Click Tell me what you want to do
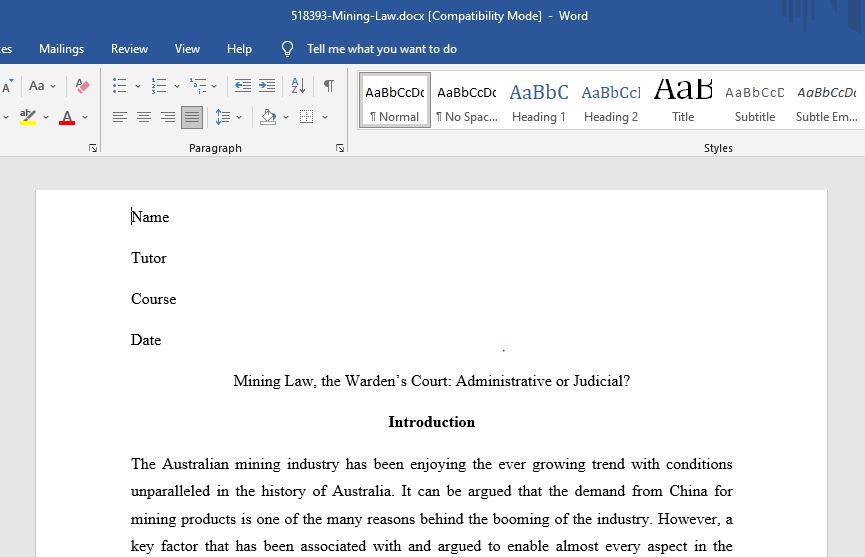The image size is (865, 557). tap(382, 49)
